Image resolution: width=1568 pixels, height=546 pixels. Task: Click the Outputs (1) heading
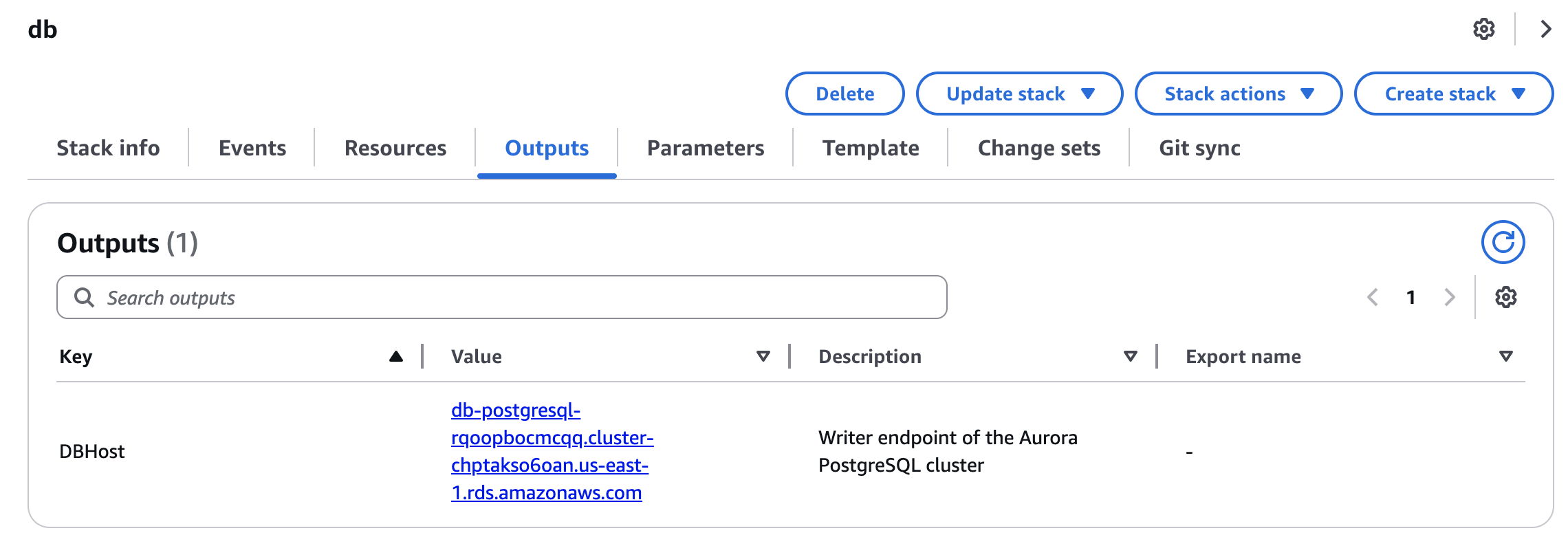128,243
